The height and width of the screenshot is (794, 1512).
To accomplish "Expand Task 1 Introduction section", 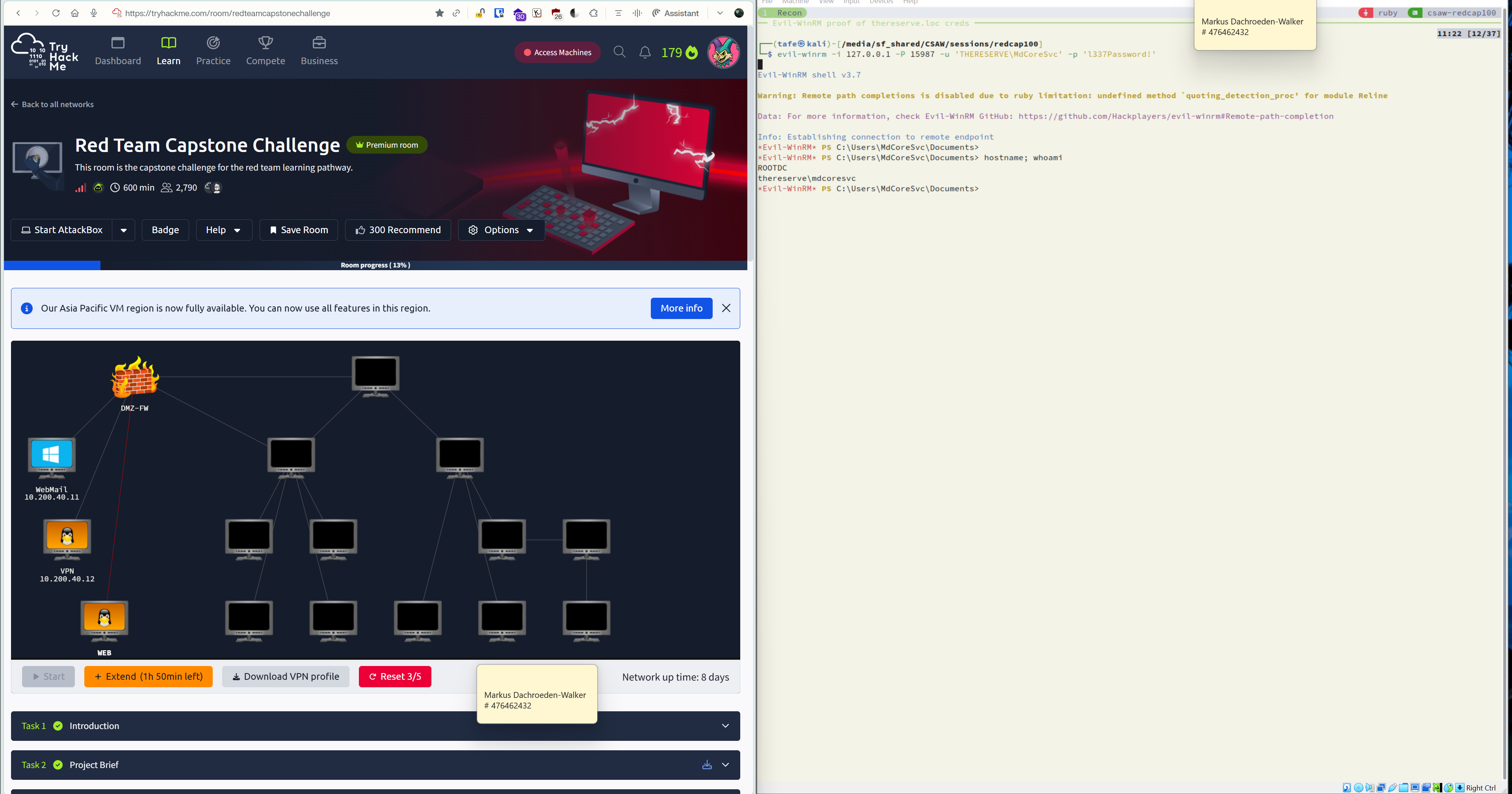I will tap(725, 726).
